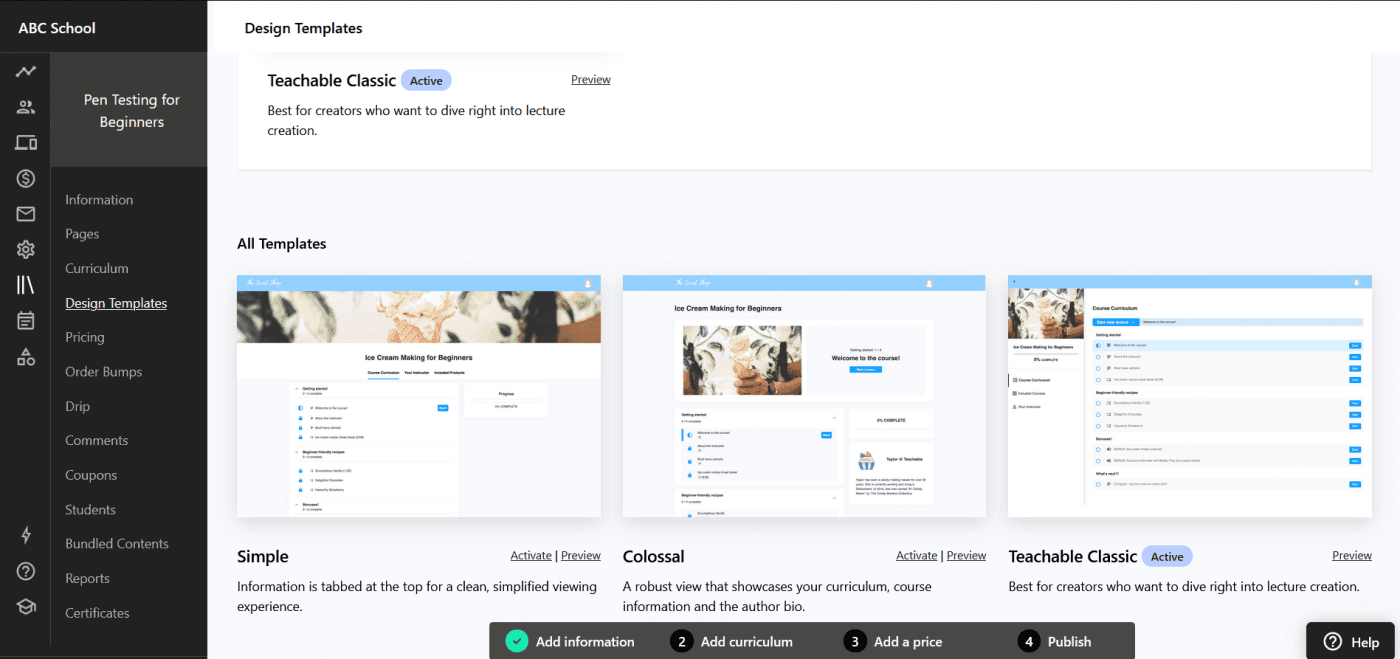This screenshot has height=659, width=1400.
Task: Open the Students section
Action: 91,510
